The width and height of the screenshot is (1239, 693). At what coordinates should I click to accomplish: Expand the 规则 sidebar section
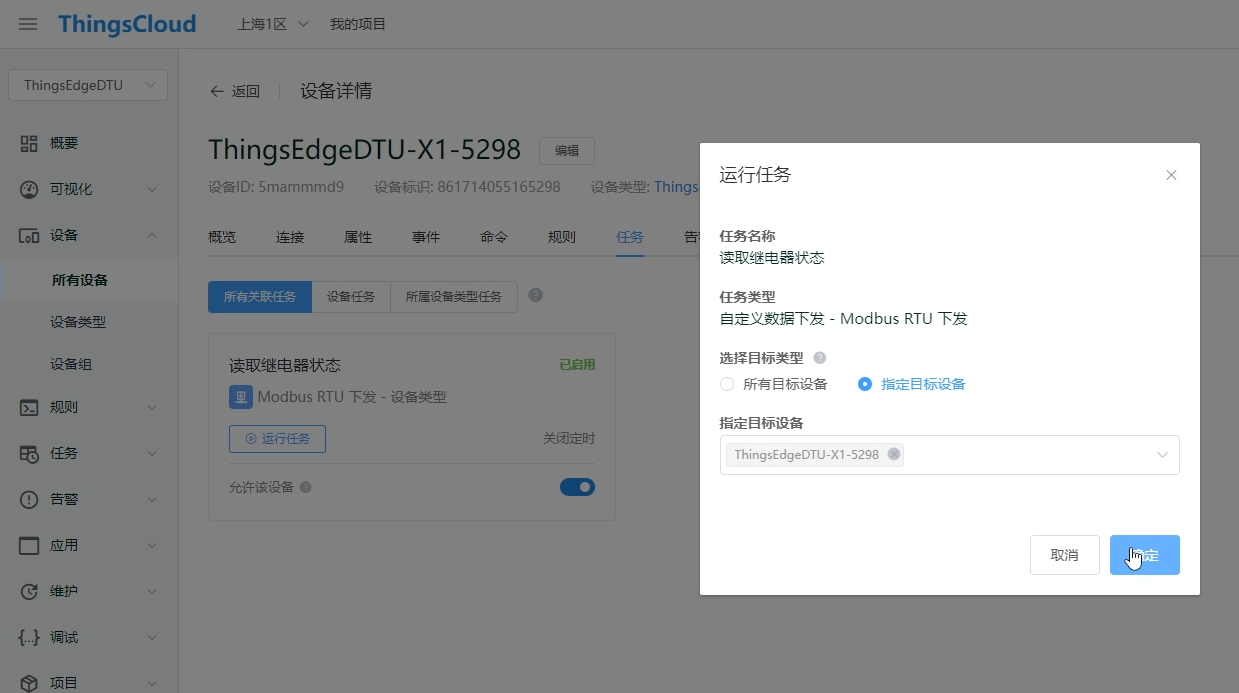click(x=152, y=407)
